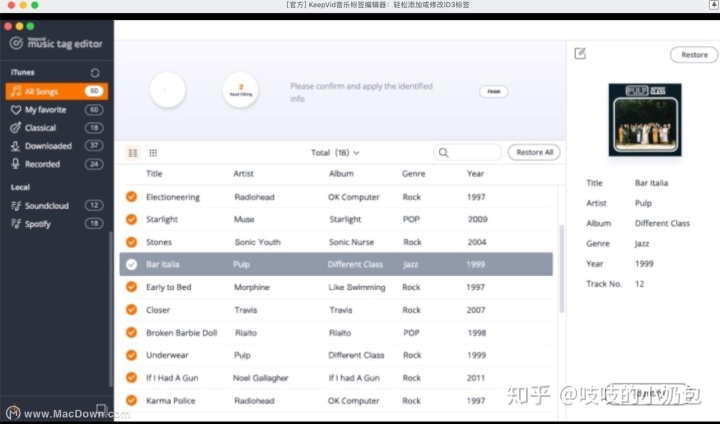720x424 pixels.
Task: Uncheck the Starlight song checkbox
Action: pyautogui.click(x=131, y=219)
